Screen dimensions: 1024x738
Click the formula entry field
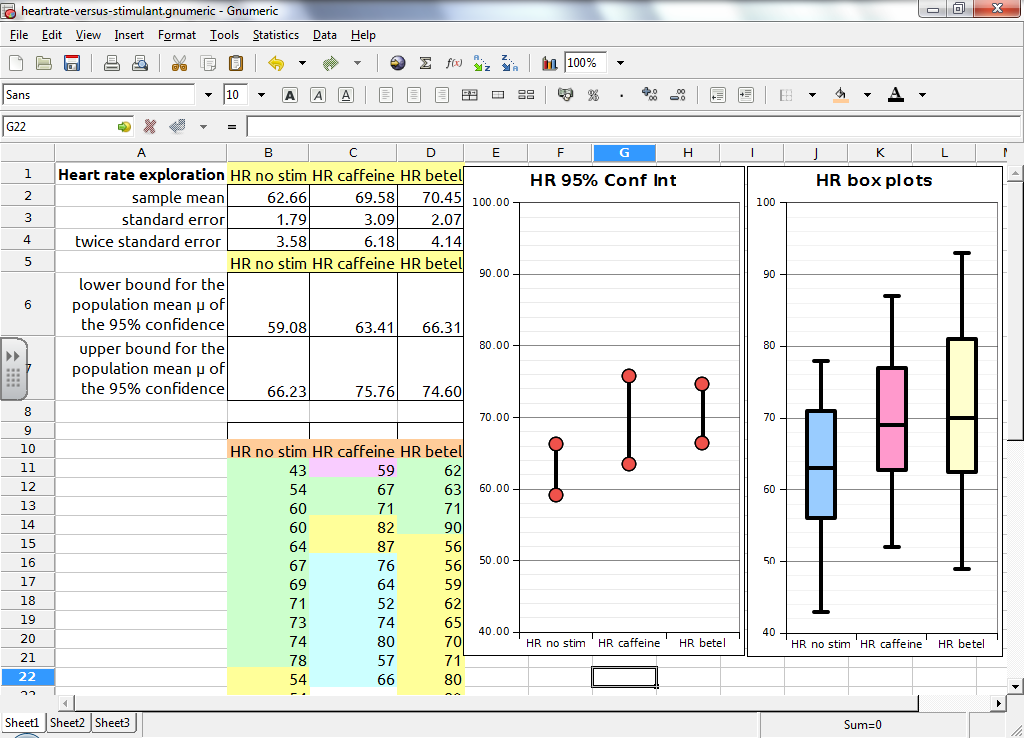coord(633,127)
